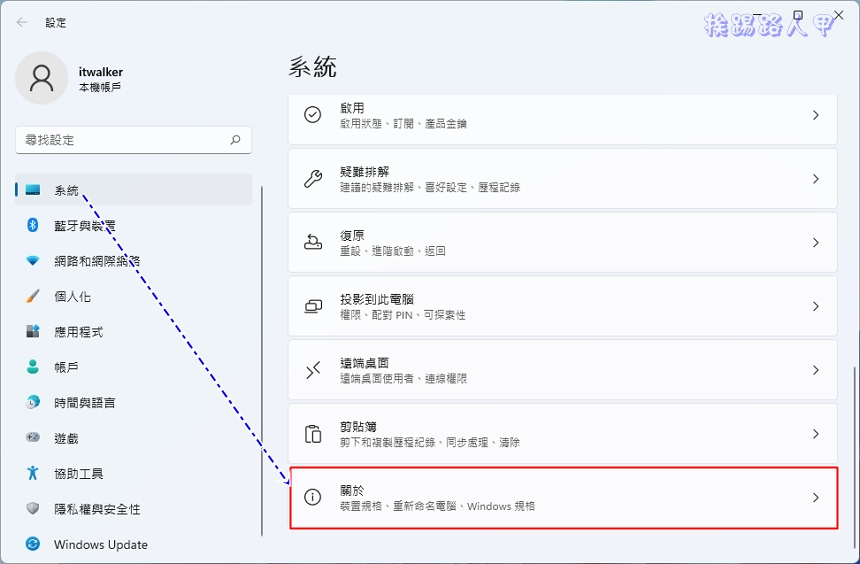Screen dimensions: 860x564
Task: Click the Wi-Fi network icon in sidebar
Action: [33, 261]
